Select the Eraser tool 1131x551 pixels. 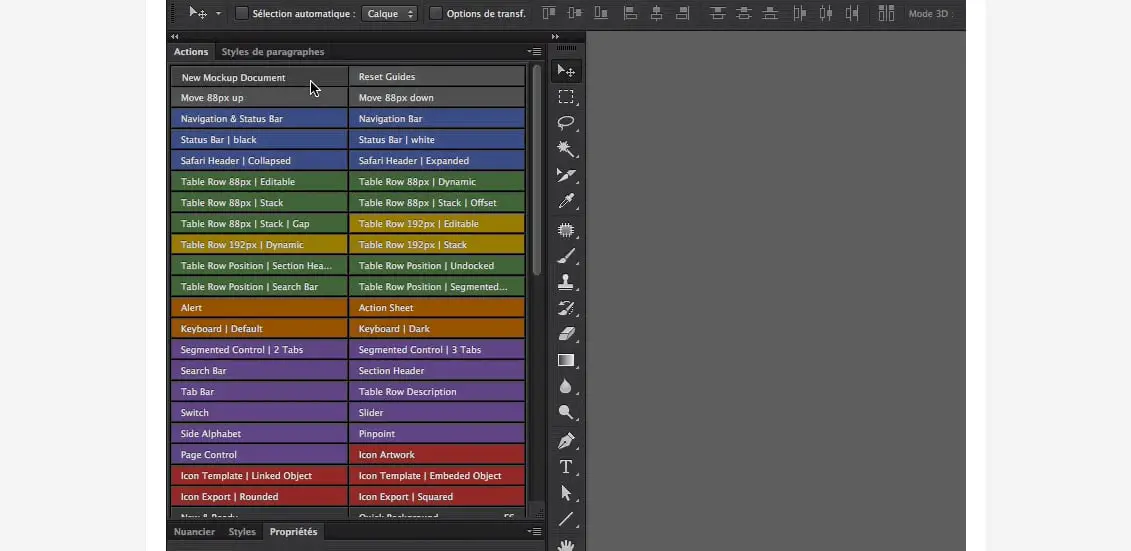(x=566, y=334)
